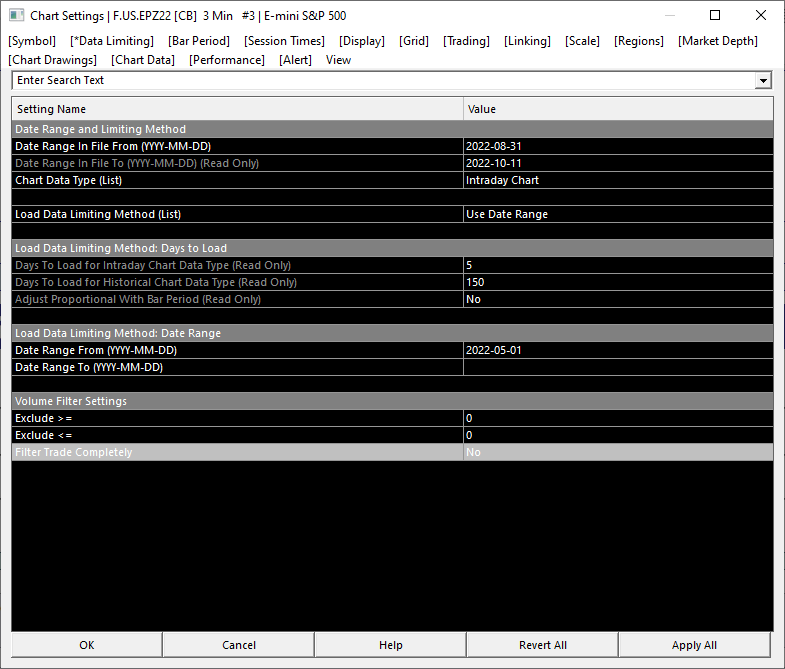Click the Setting Name column header
This screenshot has width=785, height=669.
237,109
